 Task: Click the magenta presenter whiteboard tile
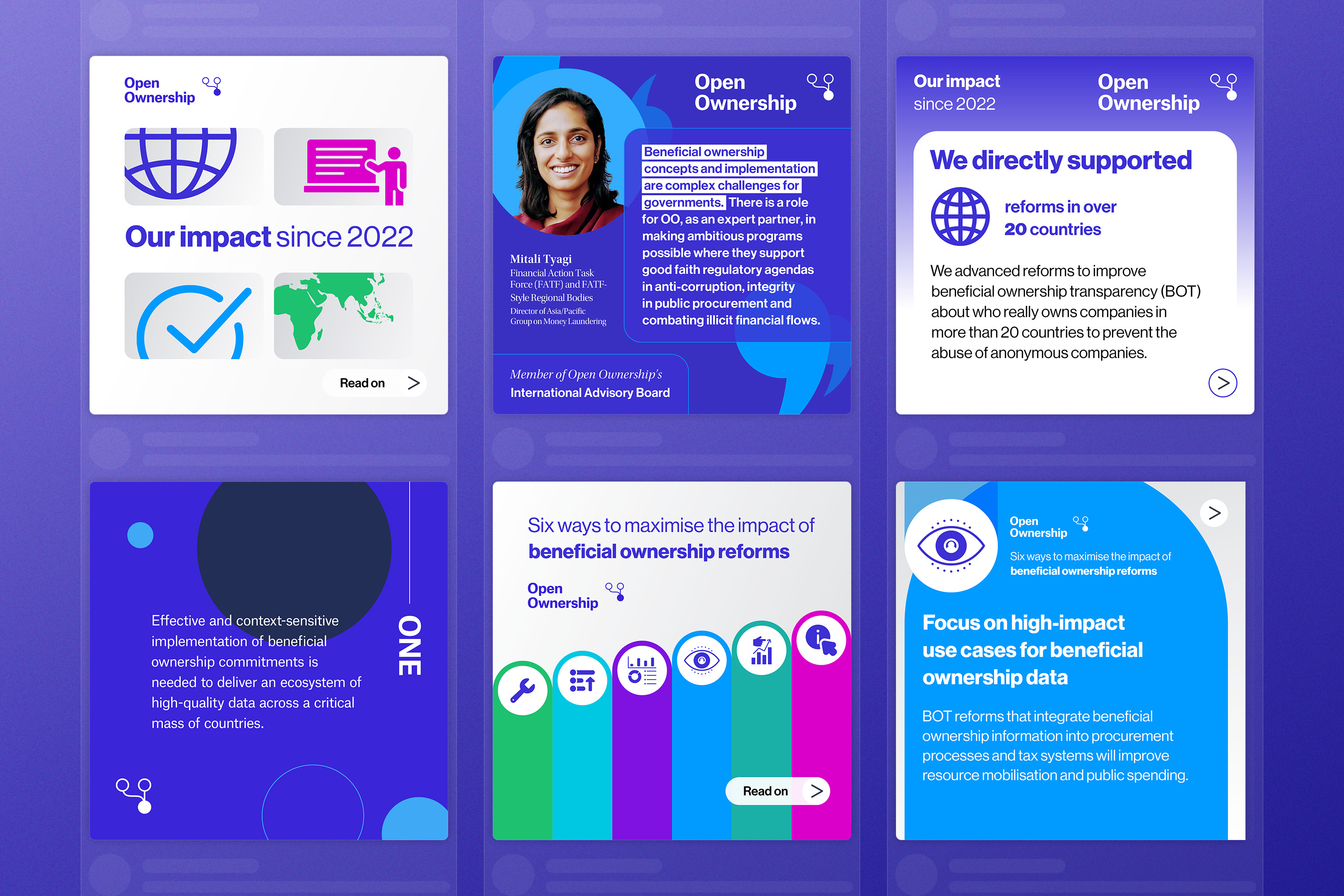coord(344,167)
